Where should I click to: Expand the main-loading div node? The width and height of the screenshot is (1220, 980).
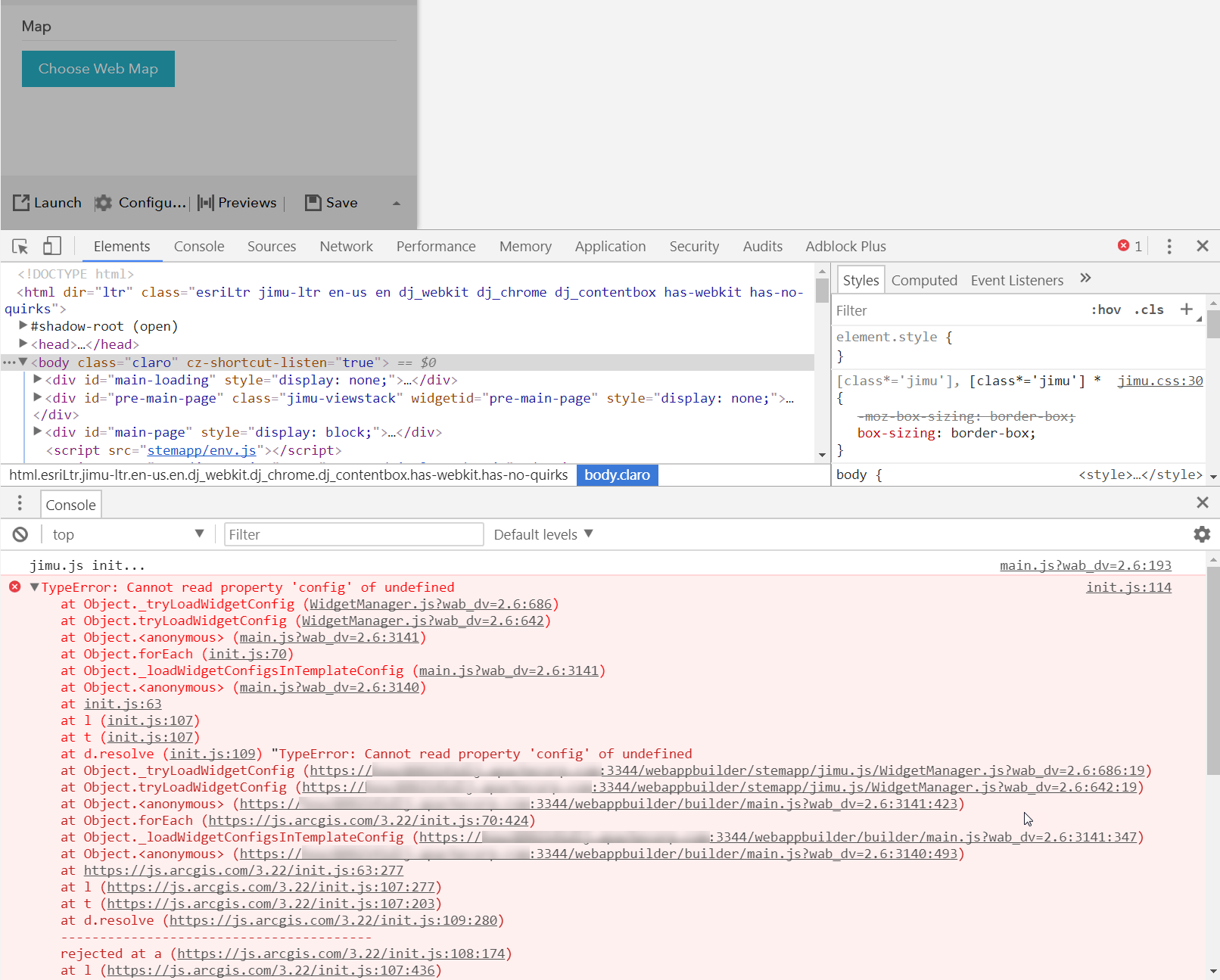[x=38, y=379]
